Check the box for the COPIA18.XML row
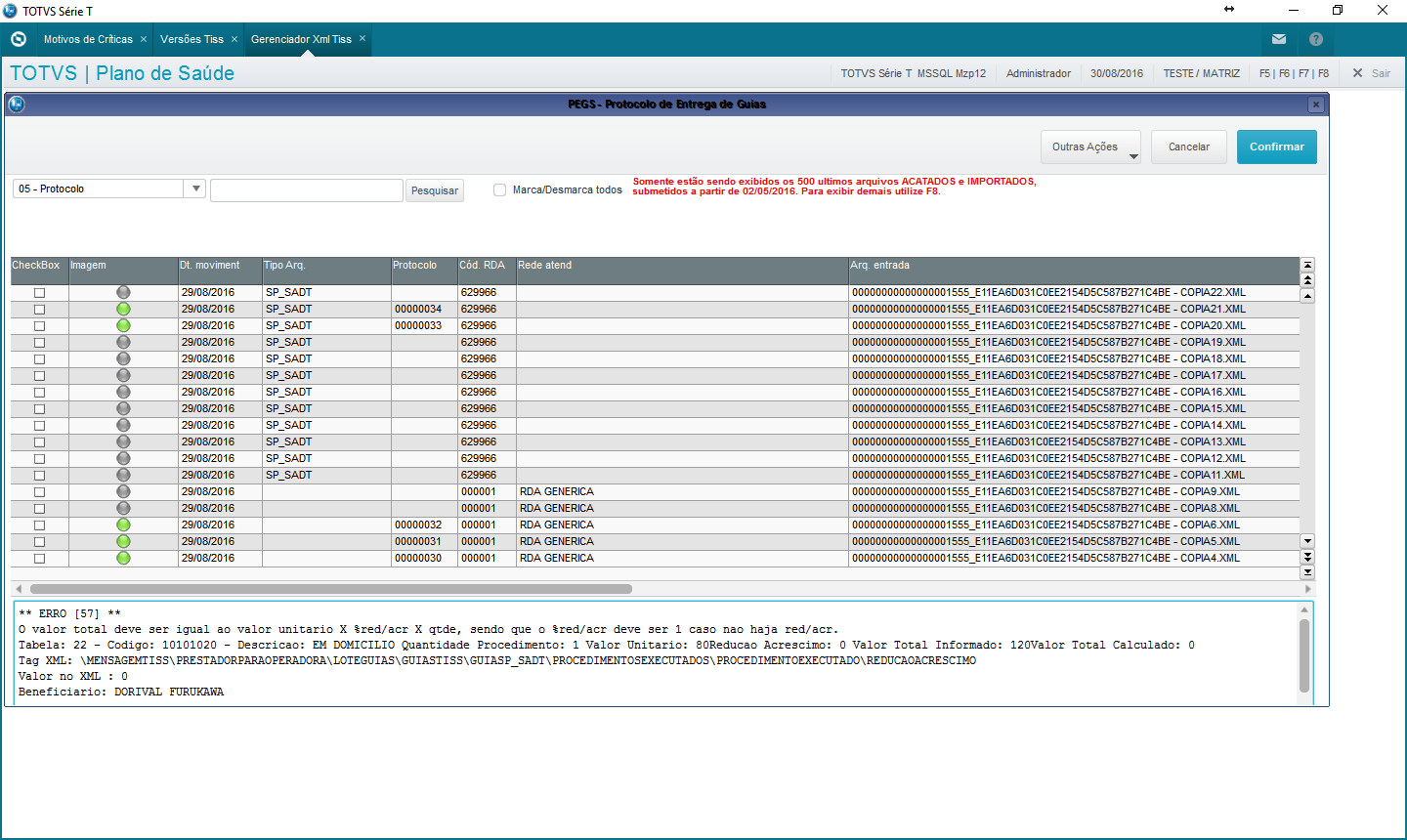Screen dimensions: 1407x840 click(39, 359)
